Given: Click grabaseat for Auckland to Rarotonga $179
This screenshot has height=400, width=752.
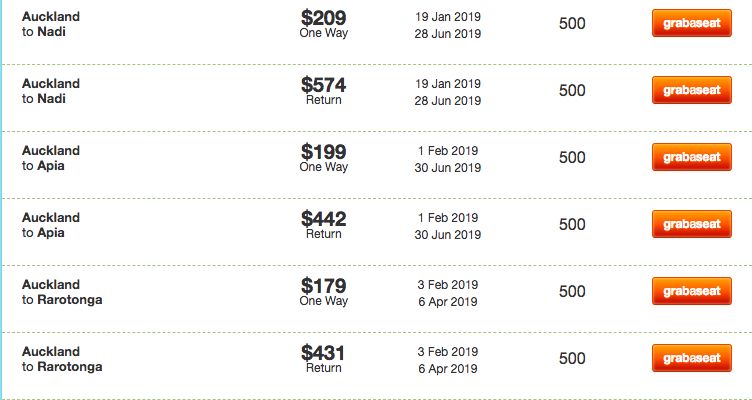Looking at the screenshot, I should coord(692,291).
